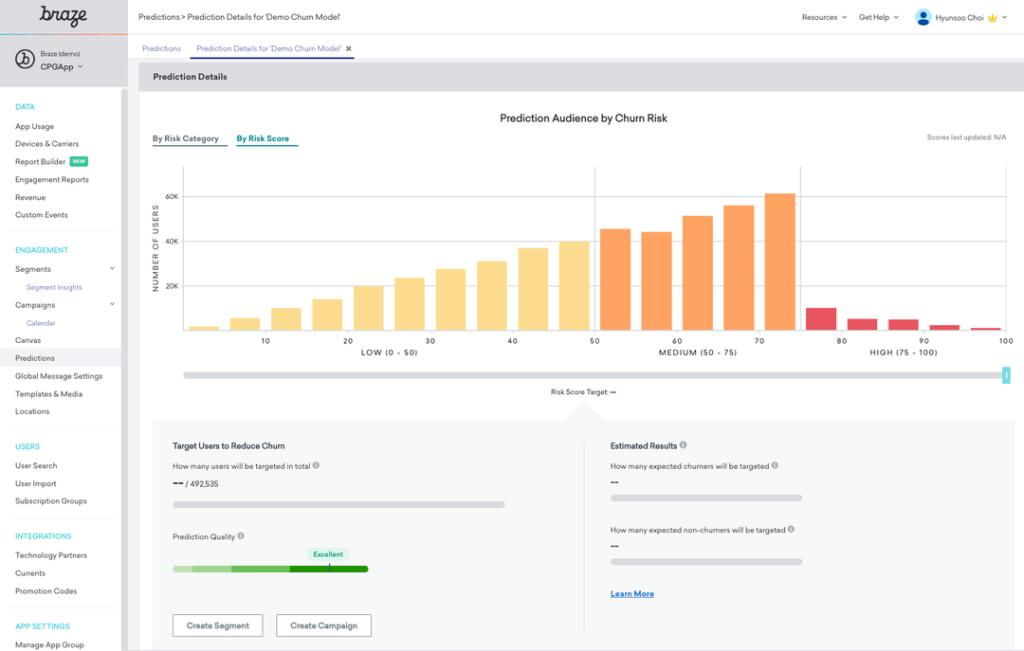
Task: Click the Braze (demo) circular app icon
Action: pyautogui.click(x=25, y=59)
